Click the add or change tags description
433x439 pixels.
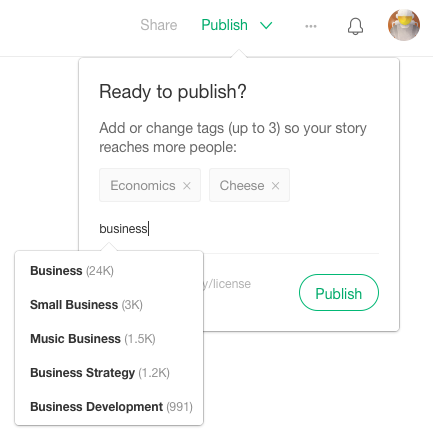click(x=233, y=137)
